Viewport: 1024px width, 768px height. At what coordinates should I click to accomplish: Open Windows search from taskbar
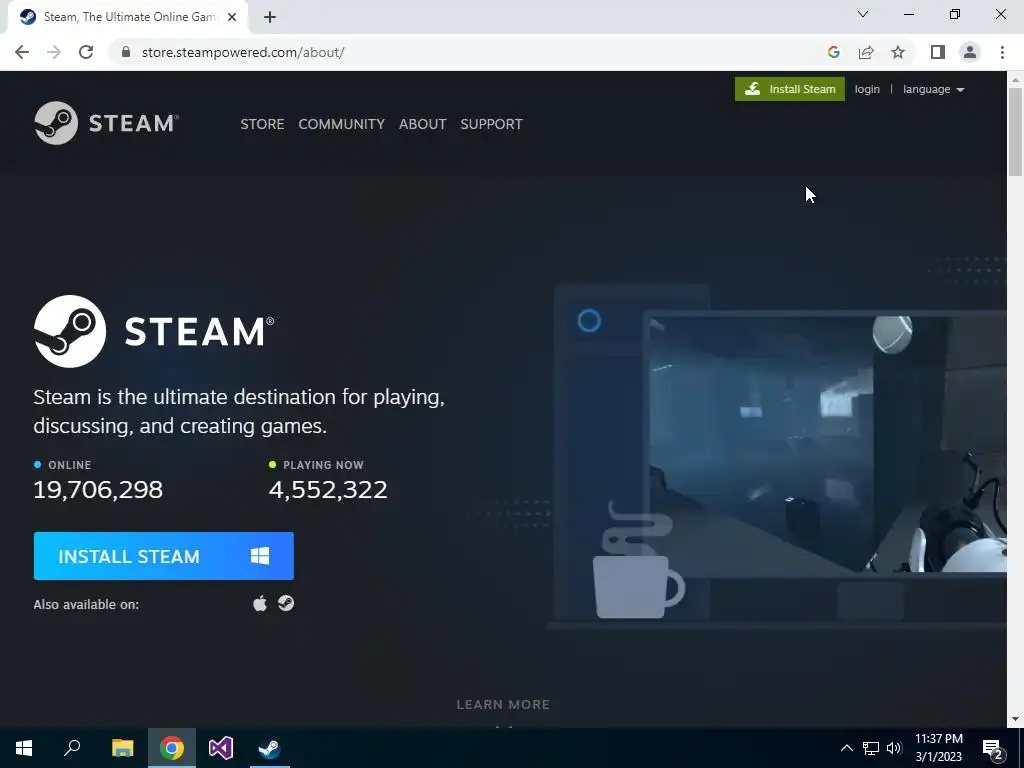click(x=72, y=748)
